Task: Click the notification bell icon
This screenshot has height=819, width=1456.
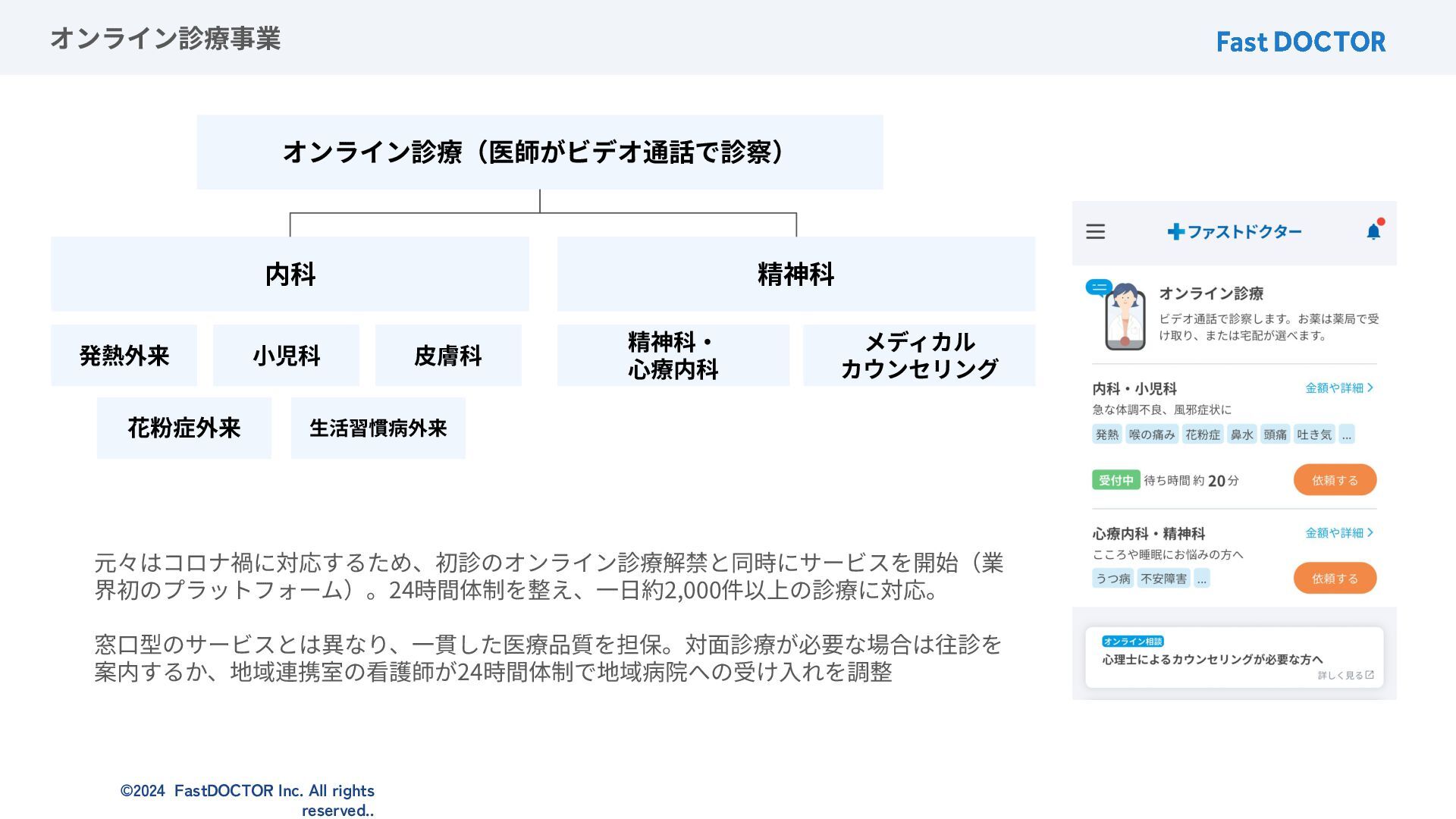Action: point(1373,231)
